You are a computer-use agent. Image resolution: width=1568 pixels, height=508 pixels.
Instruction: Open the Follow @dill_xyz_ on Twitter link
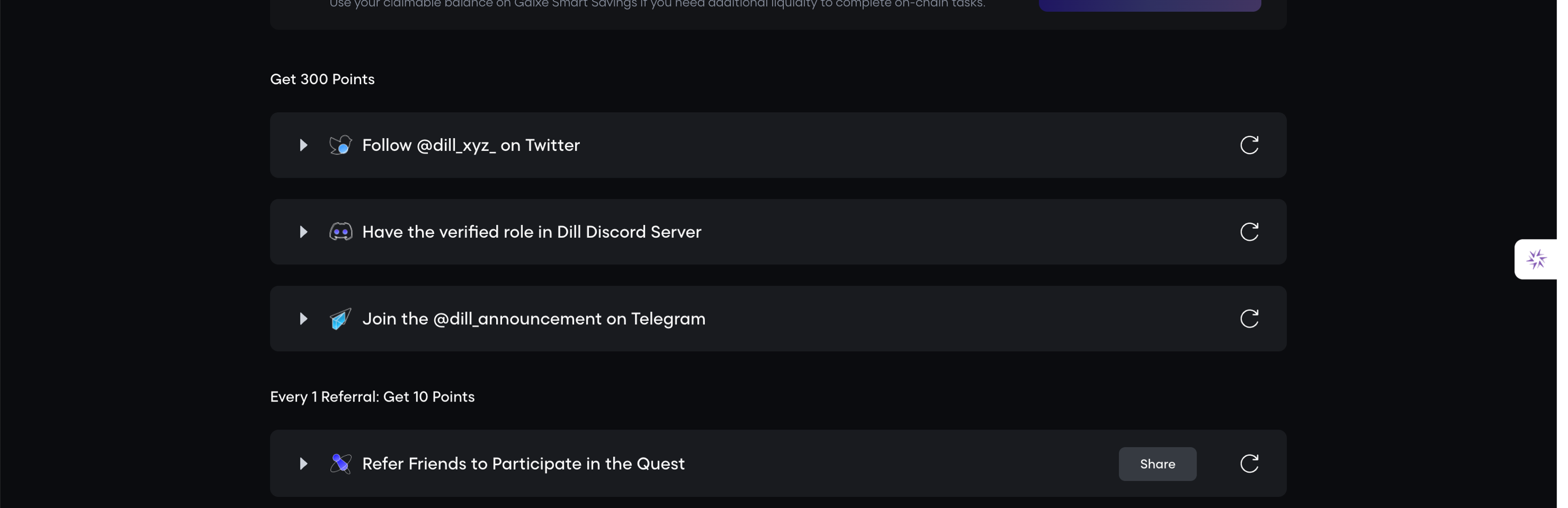(471, 145)
